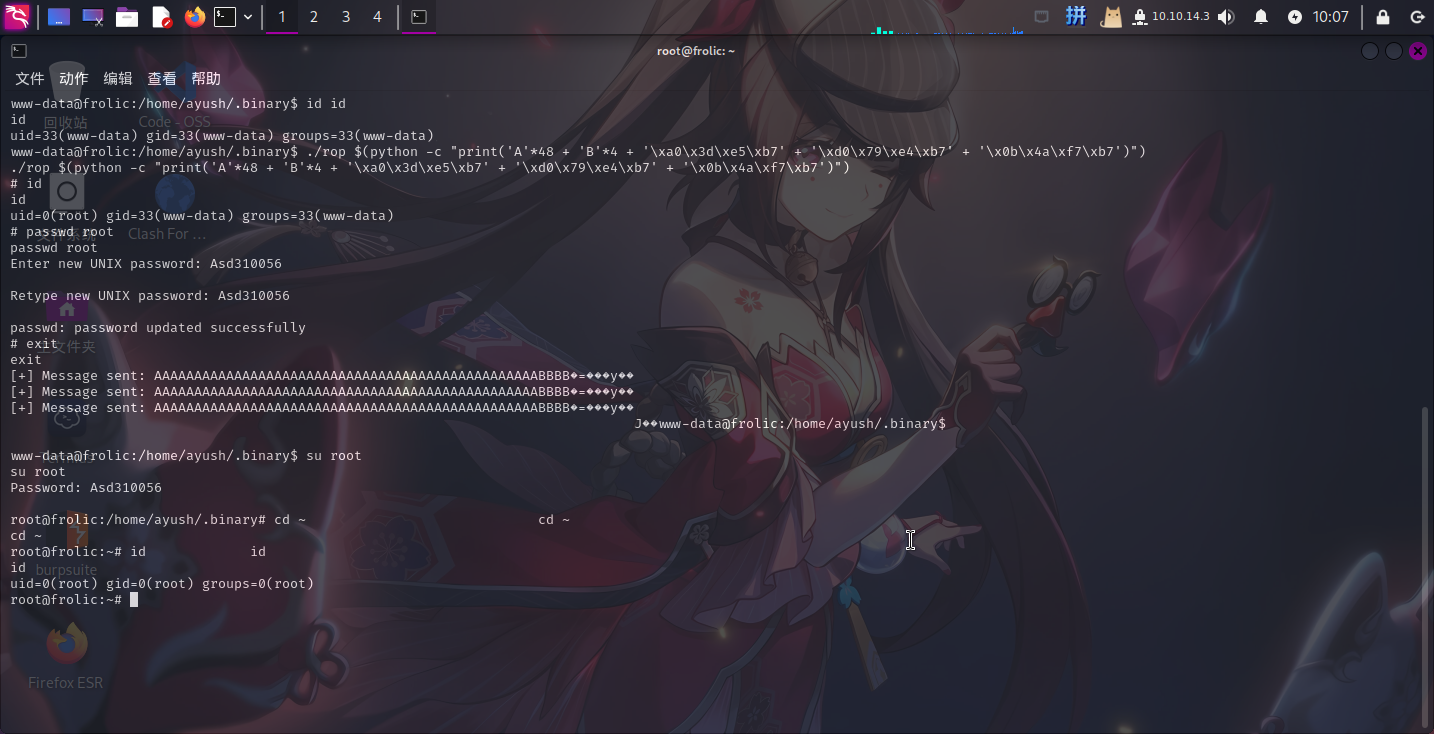This screenshot has height=734, width=1434.
Task: Open the terminal emulator launcher in the panel
Action: [226, 17]
